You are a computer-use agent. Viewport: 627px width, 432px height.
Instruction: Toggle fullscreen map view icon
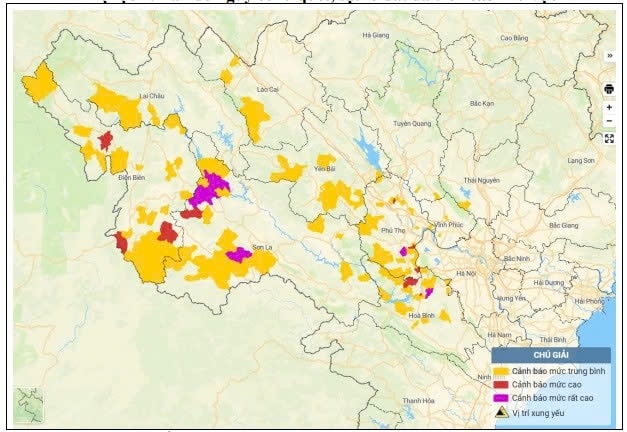pos(609,139)
